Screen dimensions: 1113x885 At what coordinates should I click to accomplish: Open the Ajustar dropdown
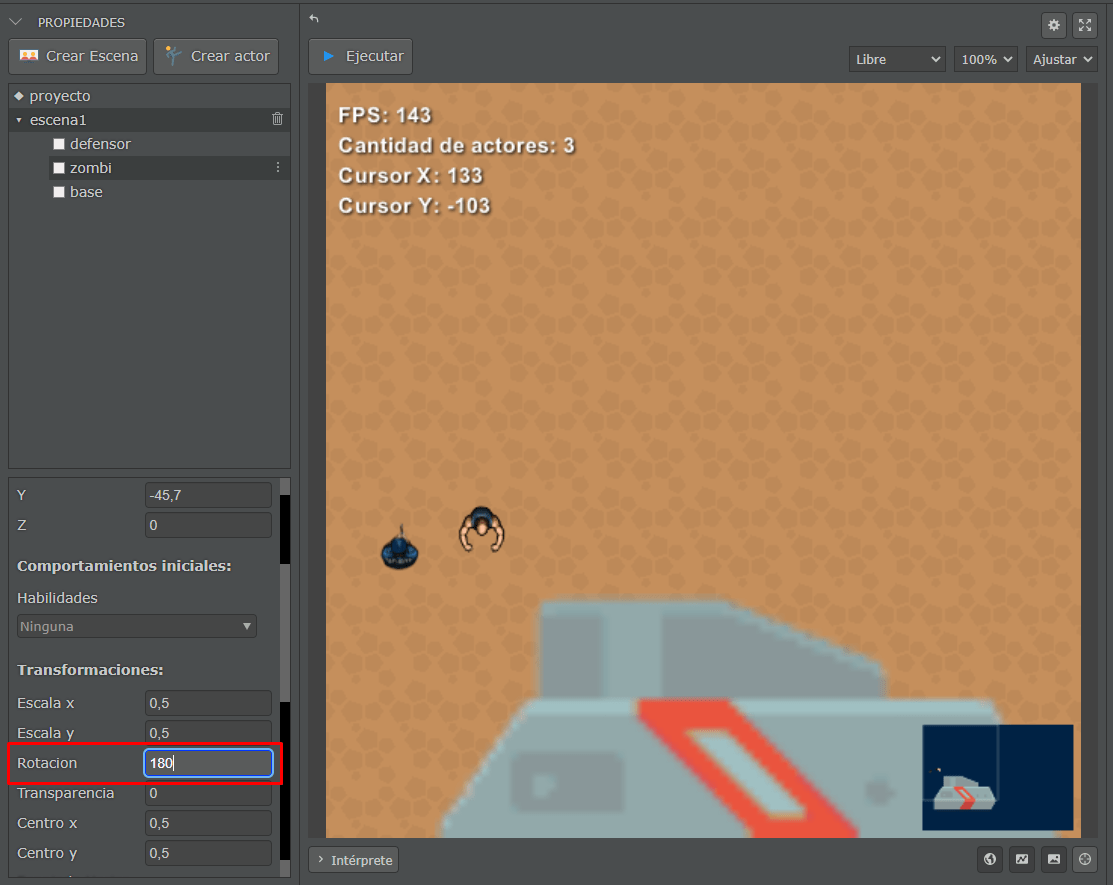1061,60
